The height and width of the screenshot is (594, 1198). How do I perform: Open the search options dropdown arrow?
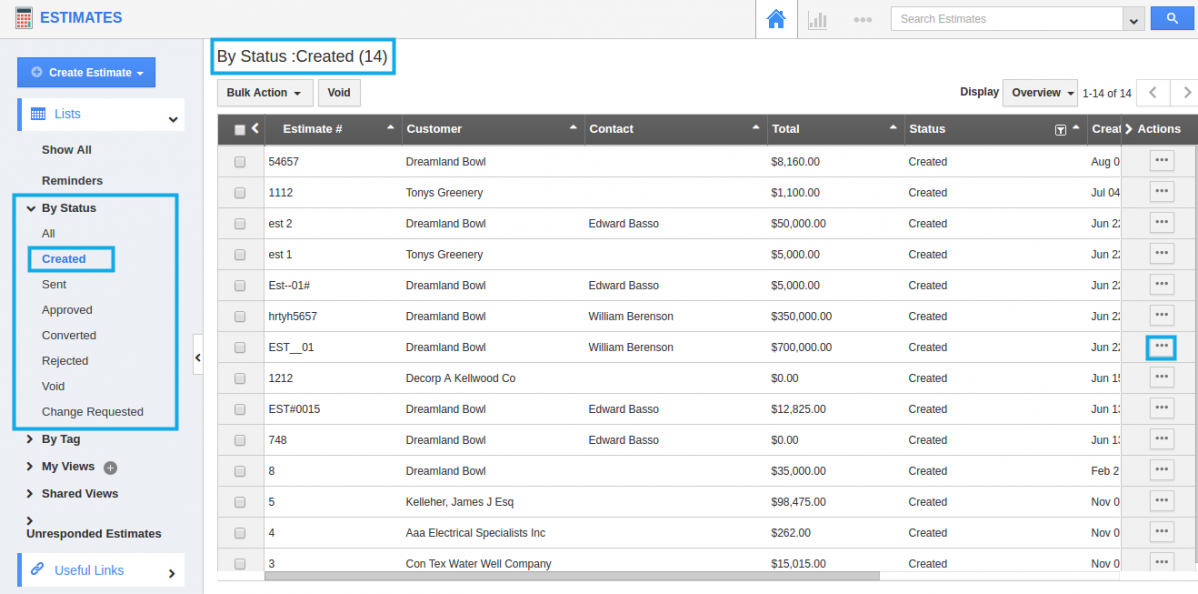pos(1133,20)
